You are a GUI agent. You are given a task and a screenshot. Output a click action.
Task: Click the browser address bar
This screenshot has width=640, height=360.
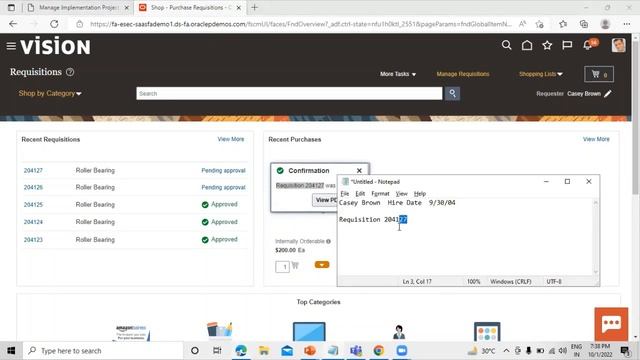coord(300,24)
